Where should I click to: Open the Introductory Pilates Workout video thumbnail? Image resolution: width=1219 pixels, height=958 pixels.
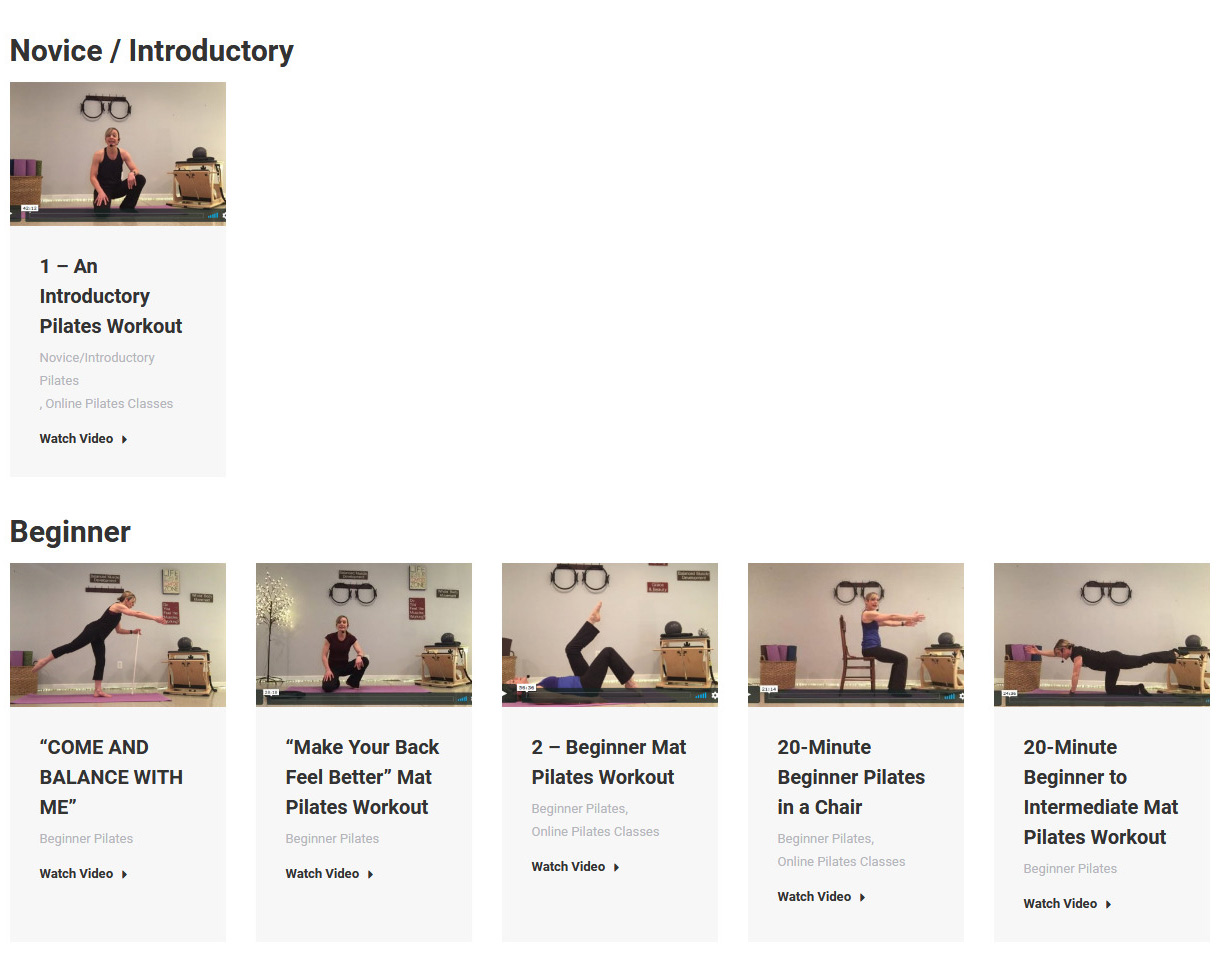pyautogui.click(x=118, y=154)
